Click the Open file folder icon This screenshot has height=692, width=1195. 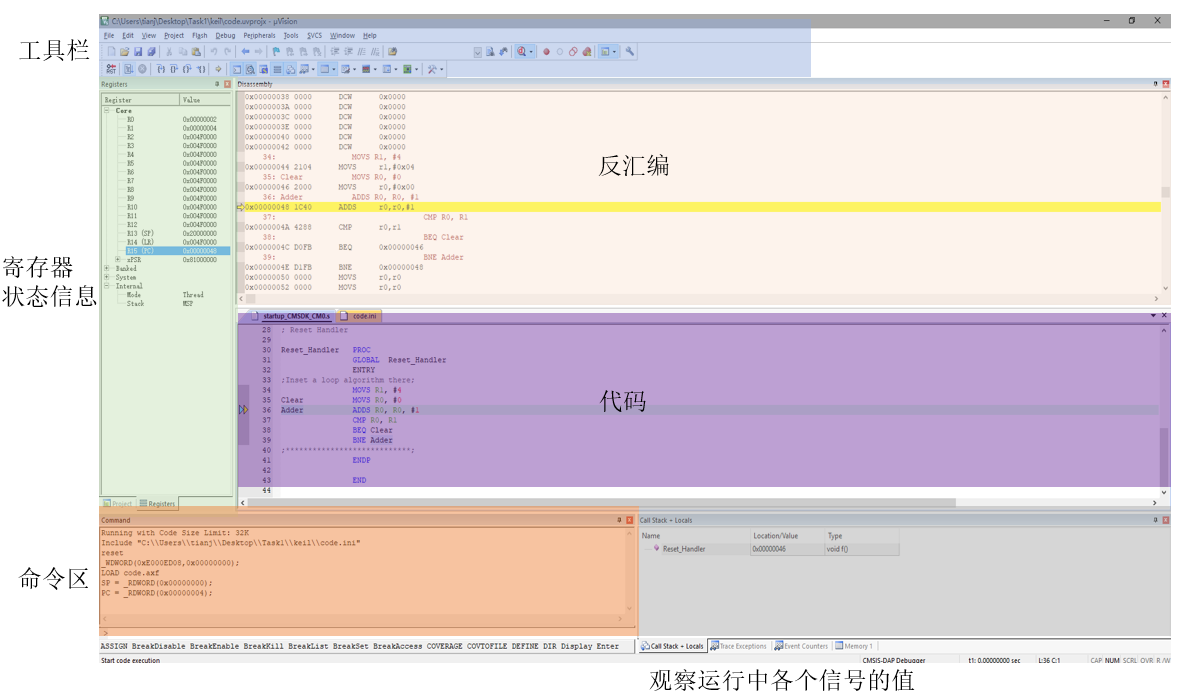[125, 51]
